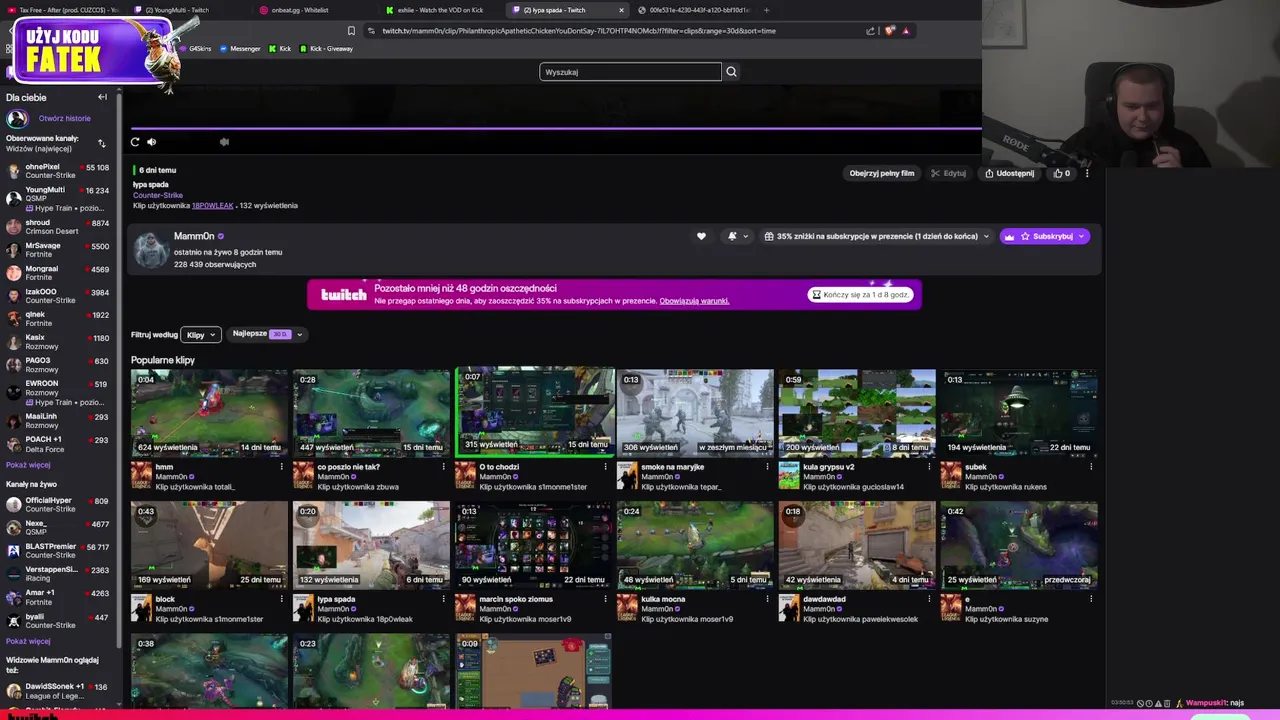This screenshot has height=720, width=1280.
Task: Click the Counter-Strike category link
Action: (157, 195)
